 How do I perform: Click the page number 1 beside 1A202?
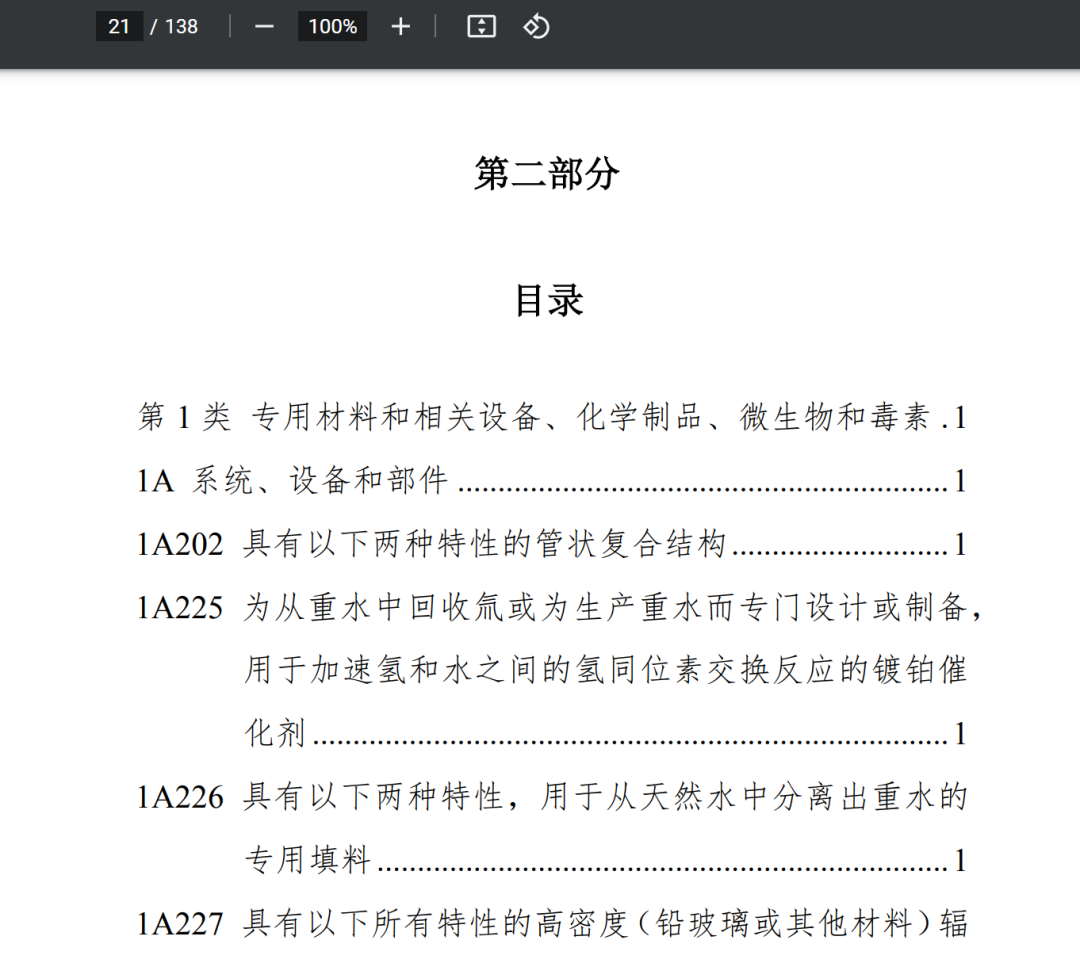[x=959, y=545]
